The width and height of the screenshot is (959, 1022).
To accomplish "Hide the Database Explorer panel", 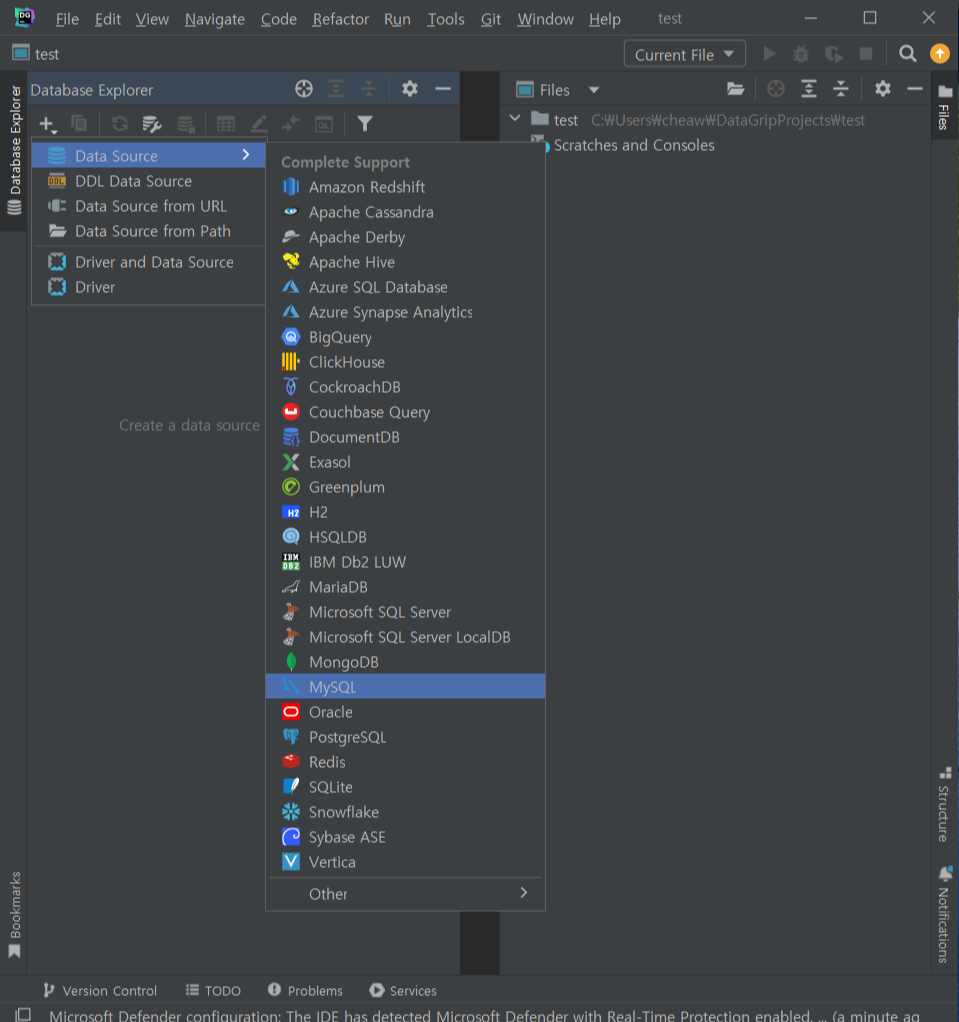I will click(443, 89).
